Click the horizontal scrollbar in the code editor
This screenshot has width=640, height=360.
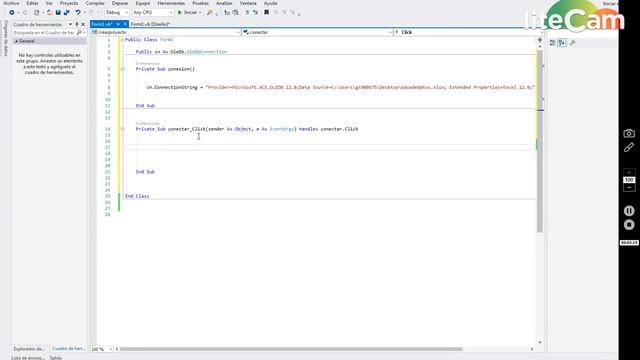291,349
